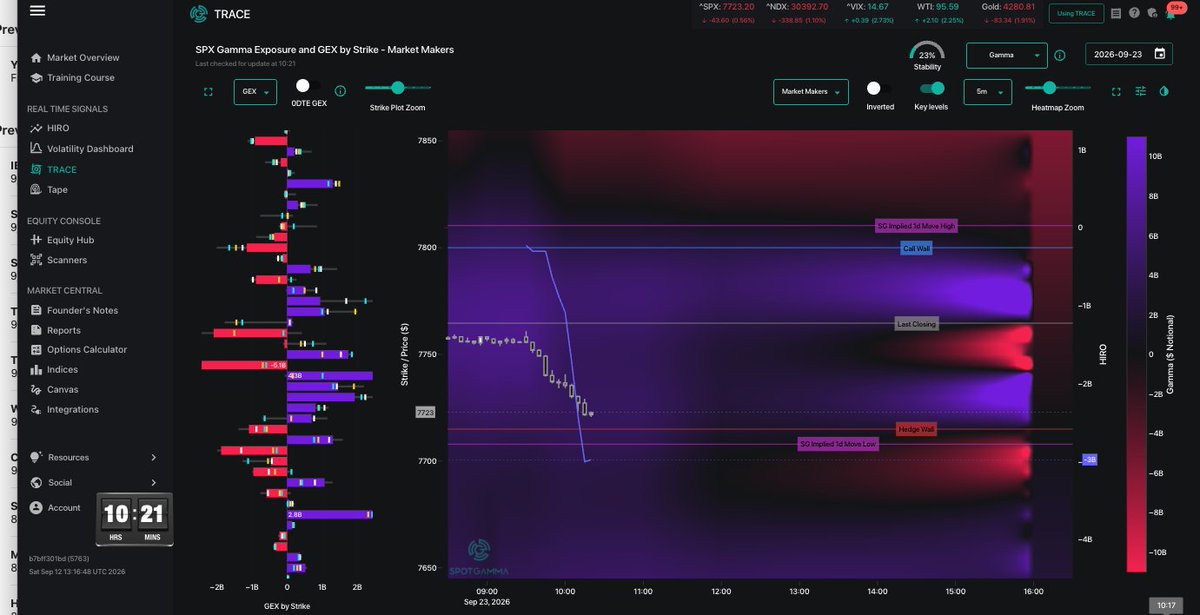Open heatmap settings sliders icon

click(x=1140, y=91)
